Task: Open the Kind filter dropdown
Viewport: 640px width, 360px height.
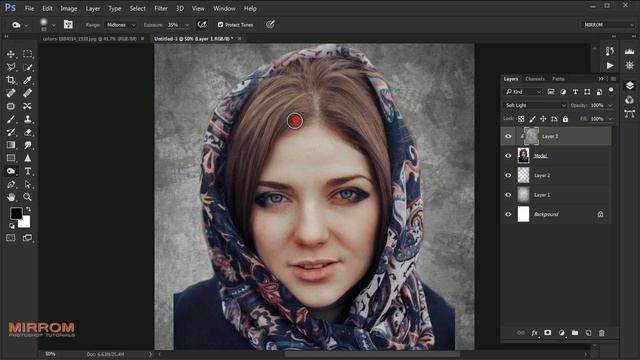Action: click(523, 92)
